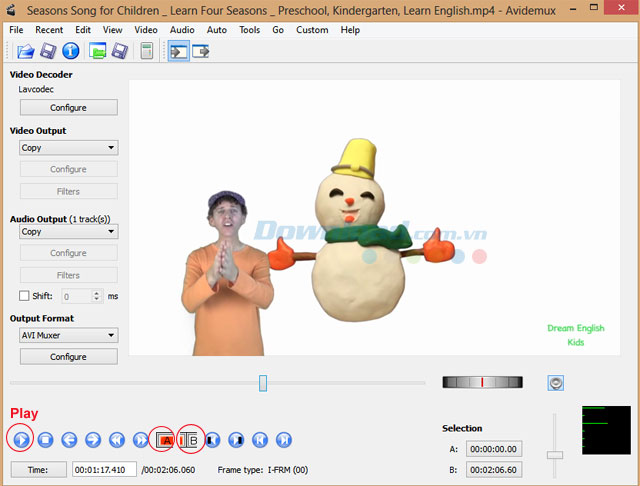Set selection start marker A
This screenshot has width=640, height=486.
click(165, 439)
